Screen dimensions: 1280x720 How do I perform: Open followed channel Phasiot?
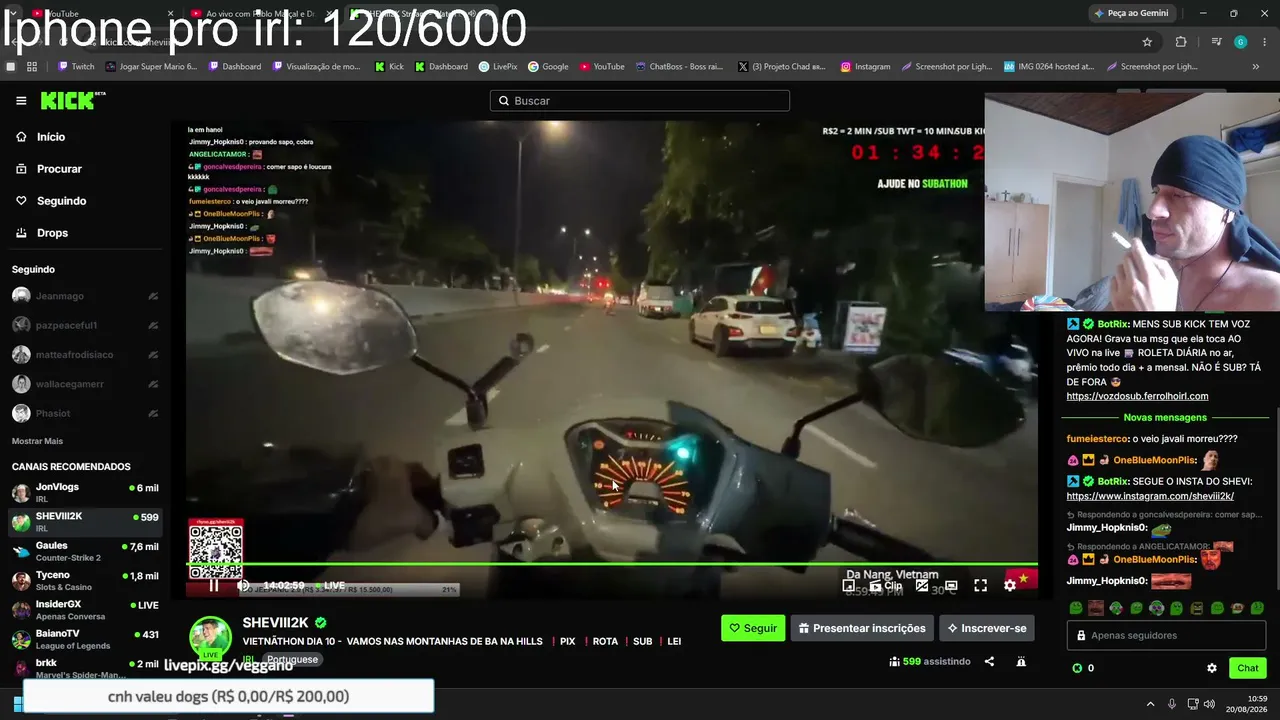(x=53, y=414)
